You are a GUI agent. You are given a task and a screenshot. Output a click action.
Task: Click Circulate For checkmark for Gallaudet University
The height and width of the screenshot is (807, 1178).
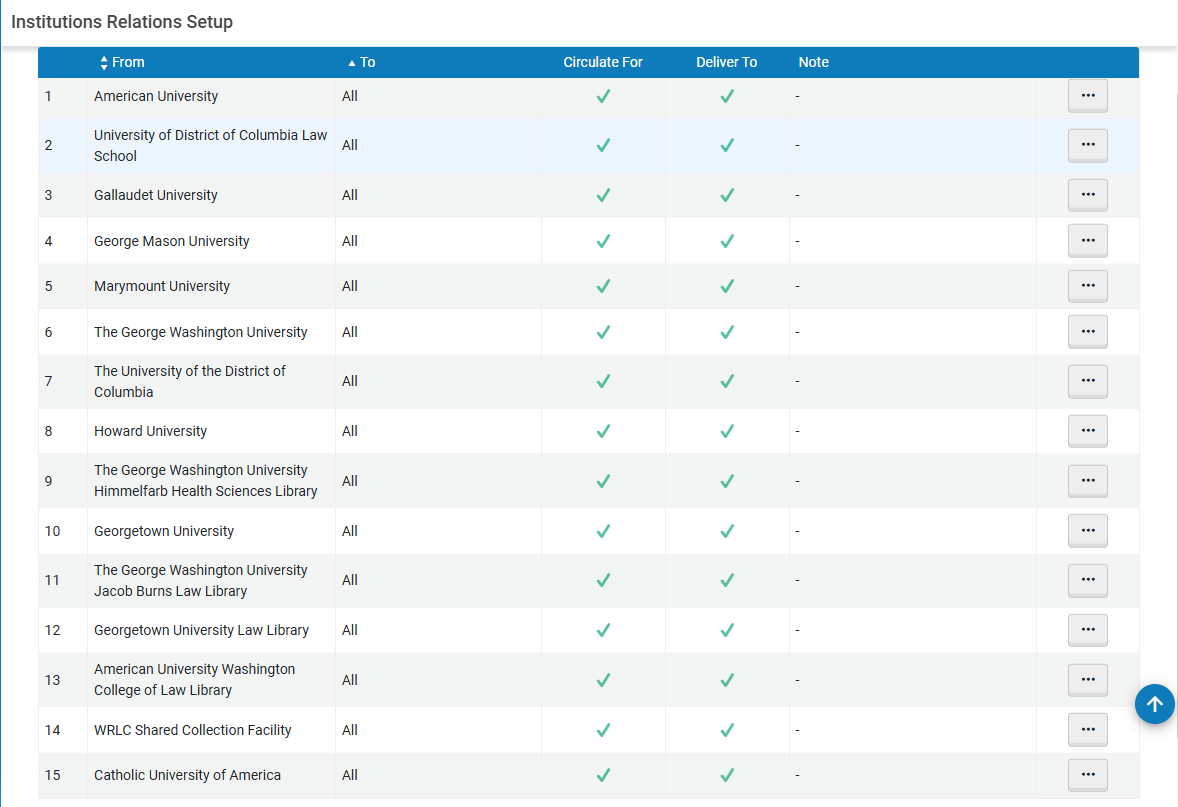point(603,195)
